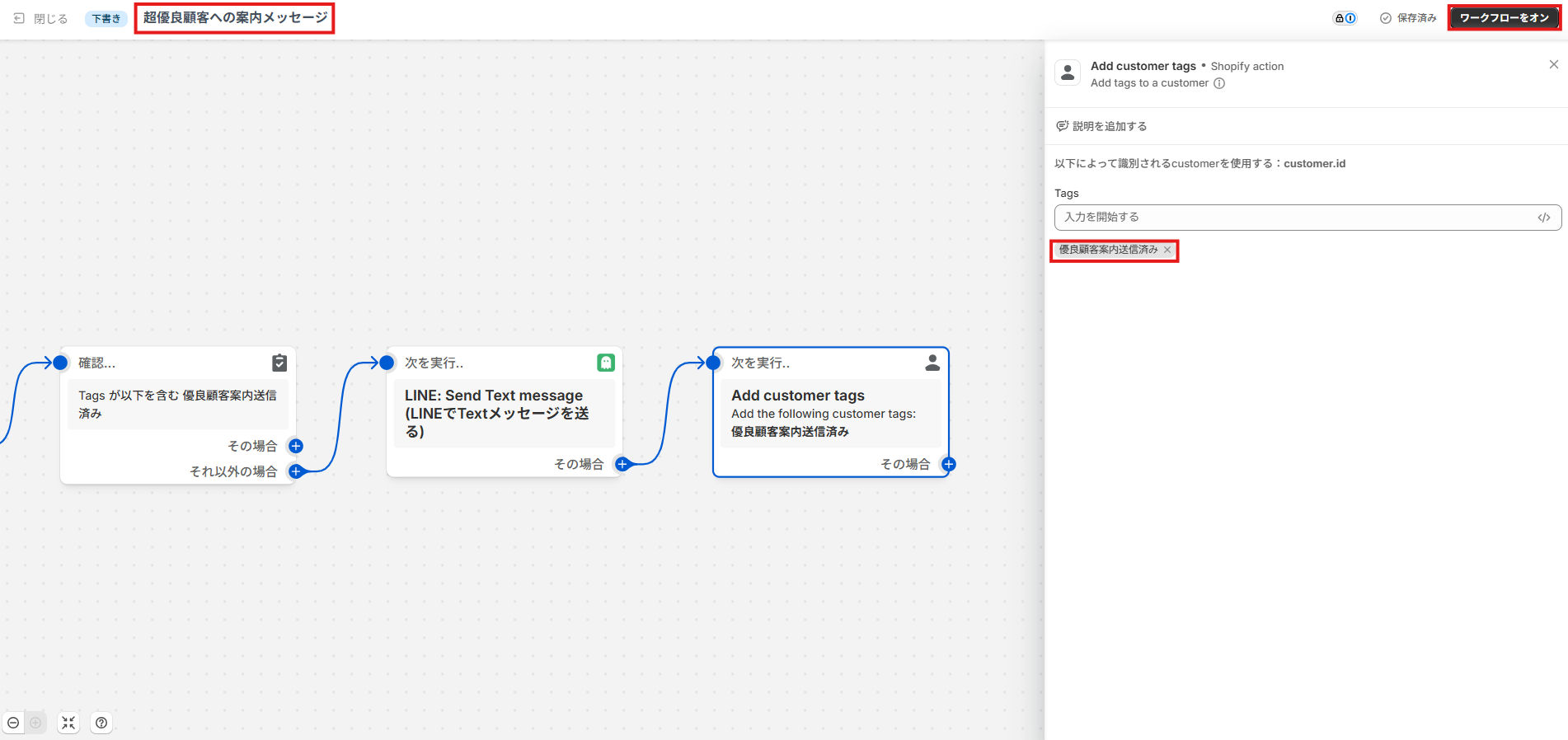This screenshot has height=740, width=1568.
Task: Open the help question mark button
Action: (x=101, y=723)
